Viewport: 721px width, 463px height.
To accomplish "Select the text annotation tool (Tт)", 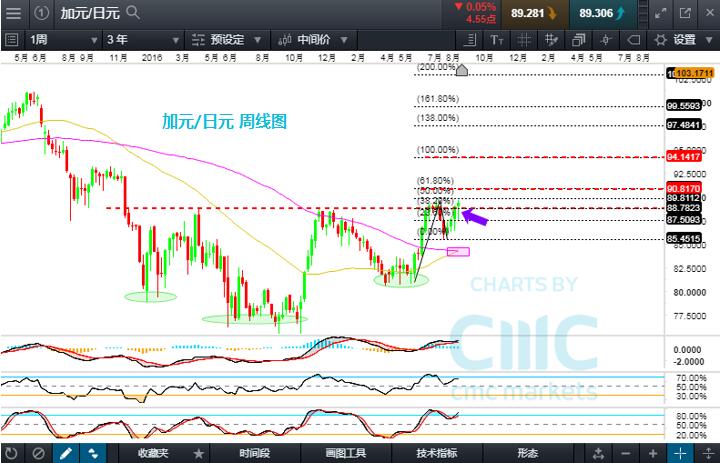I will point(497,40).
